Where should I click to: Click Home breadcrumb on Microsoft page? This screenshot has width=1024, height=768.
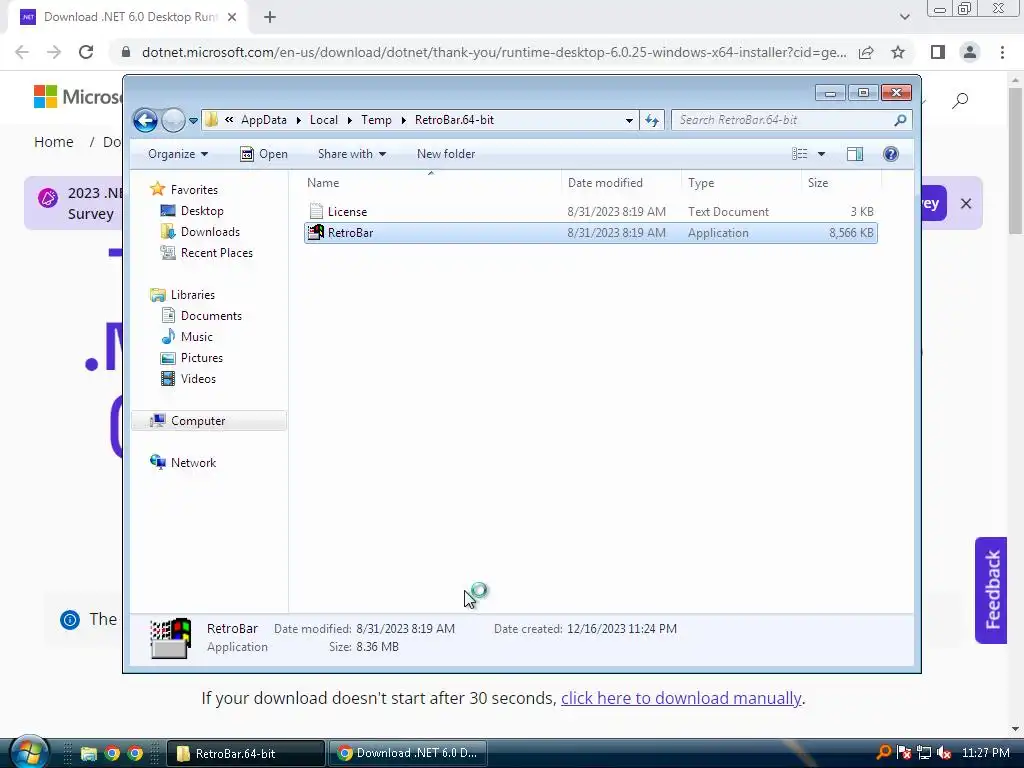54,142
